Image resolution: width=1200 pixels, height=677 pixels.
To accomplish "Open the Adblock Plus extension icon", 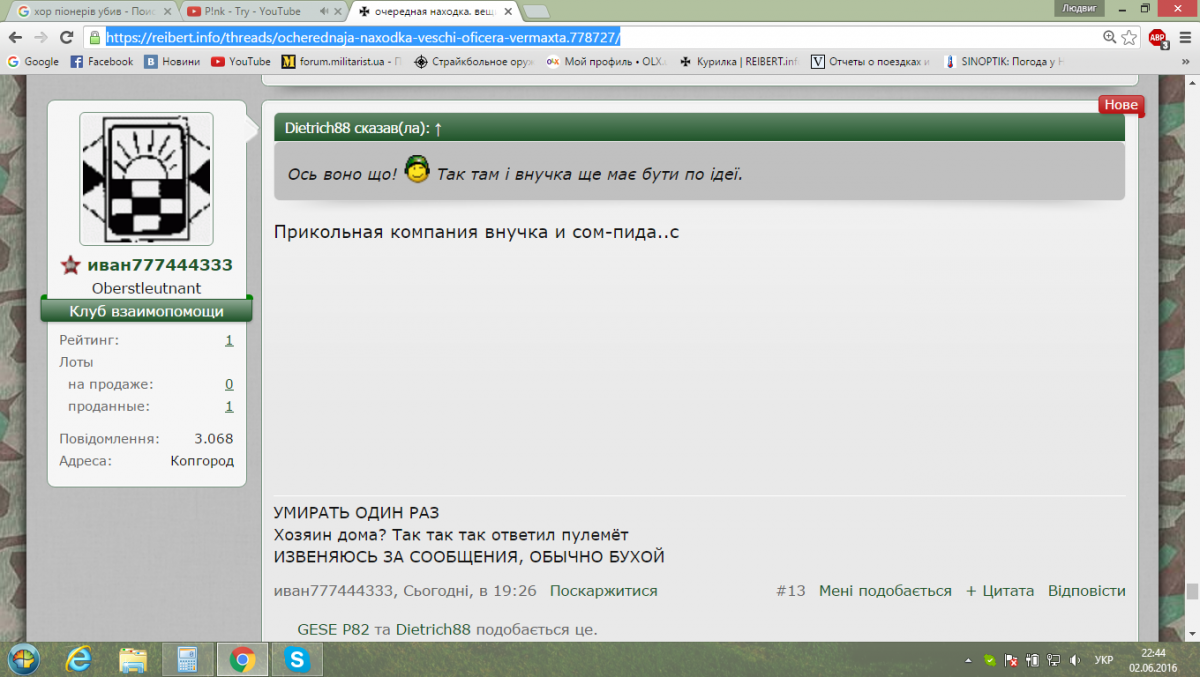I will click(1157, 38).
